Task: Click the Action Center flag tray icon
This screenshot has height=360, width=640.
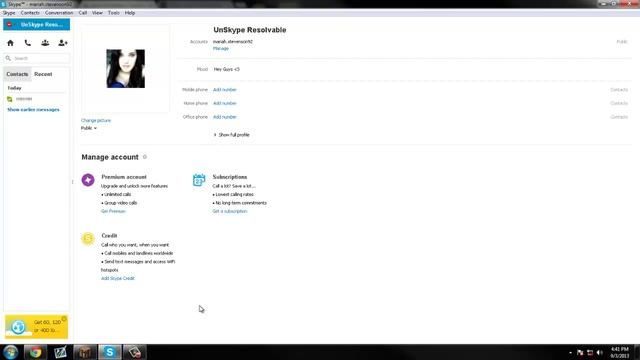Action: click(x=580, y=353)
